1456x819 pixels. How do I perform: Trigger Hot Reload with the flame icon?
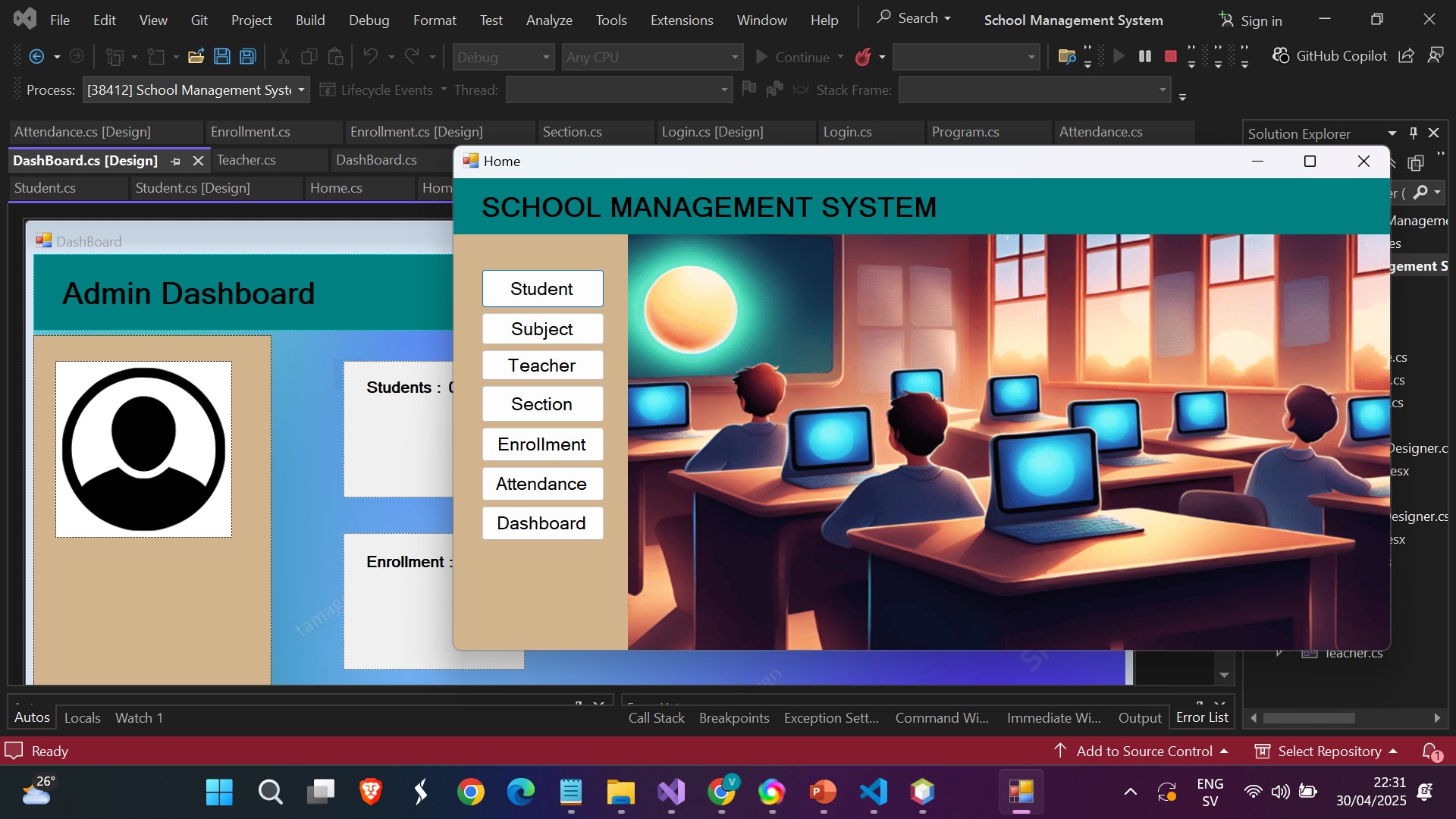(864, 56)
